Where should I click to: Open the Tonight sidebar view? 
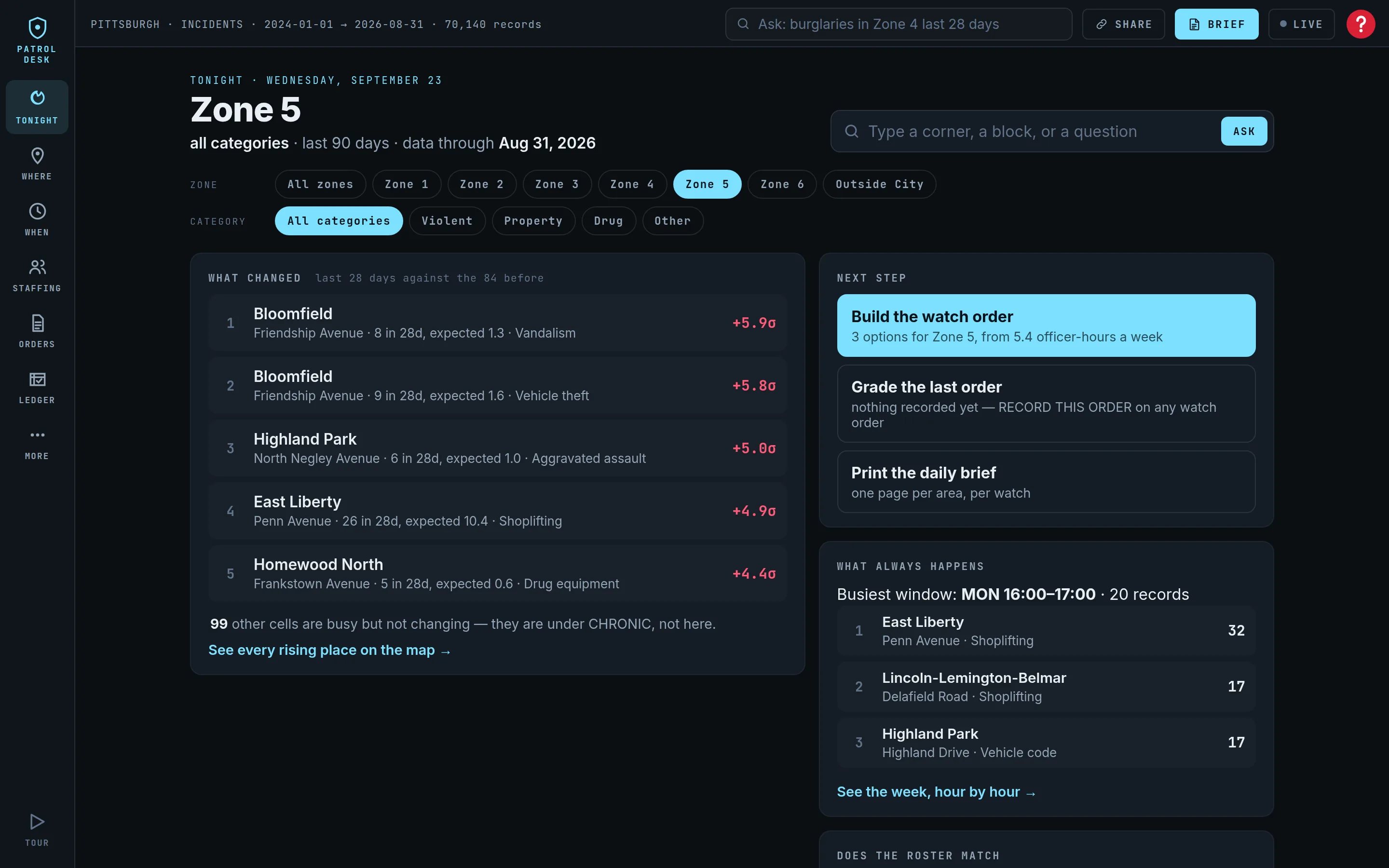point(37,108)
